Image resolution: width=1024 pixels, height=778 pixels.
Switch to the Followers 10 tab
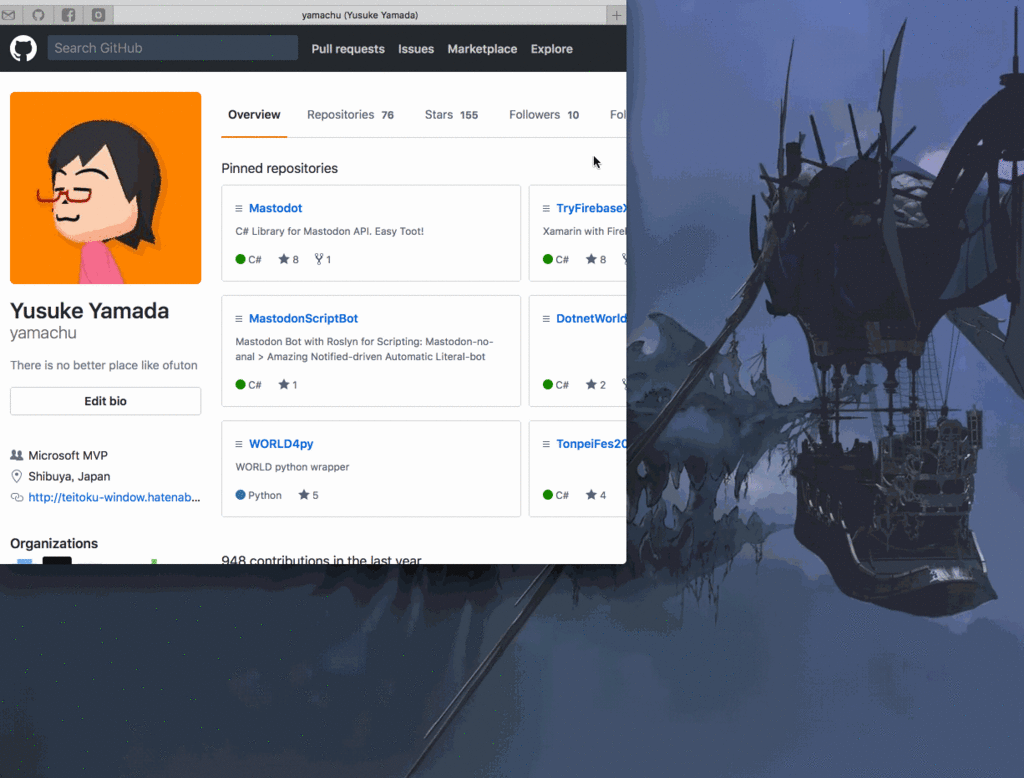coord(544,115)
